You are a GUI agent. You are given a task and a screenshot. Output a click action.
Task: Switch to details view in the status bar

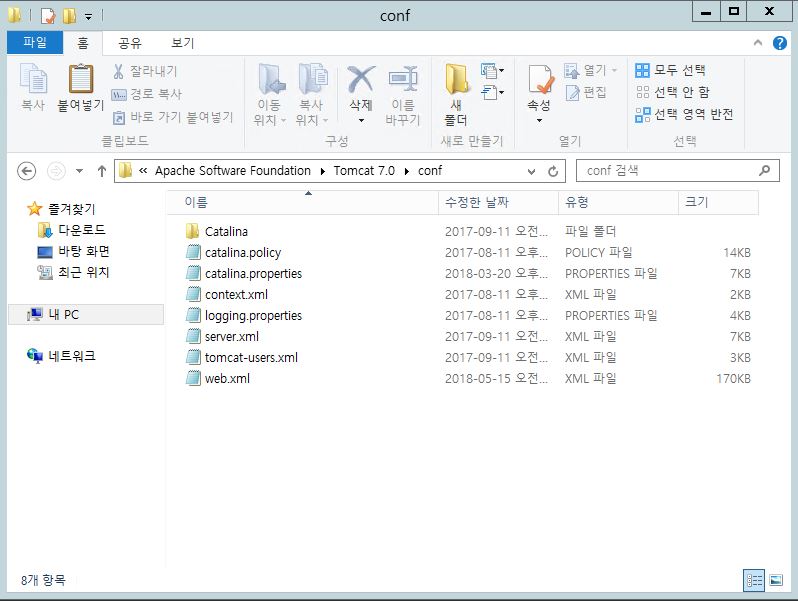pyautogui.click(x=754, y=580)
